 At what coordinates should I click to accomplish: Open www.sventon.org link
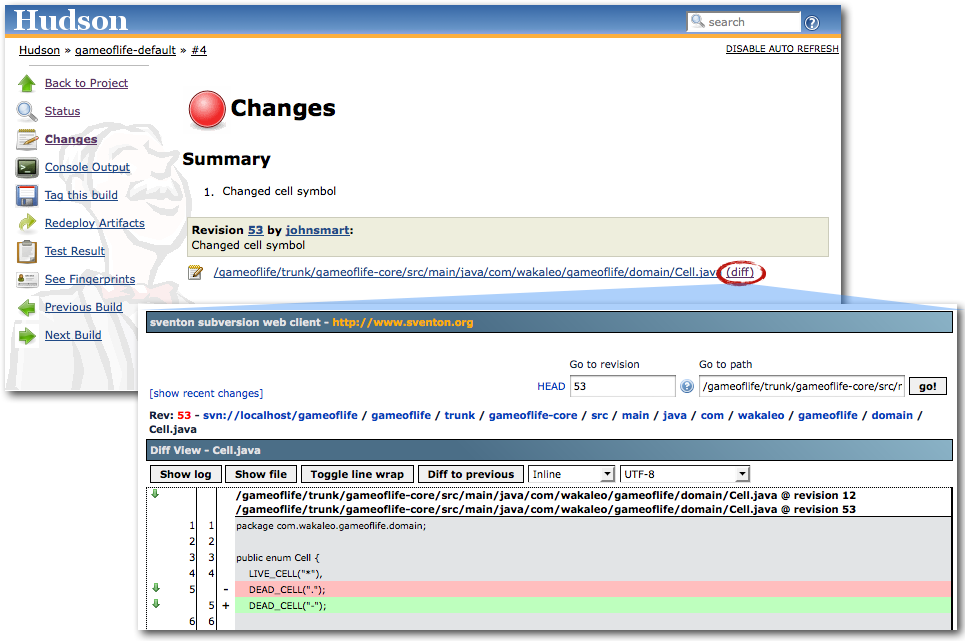point(402,322)
